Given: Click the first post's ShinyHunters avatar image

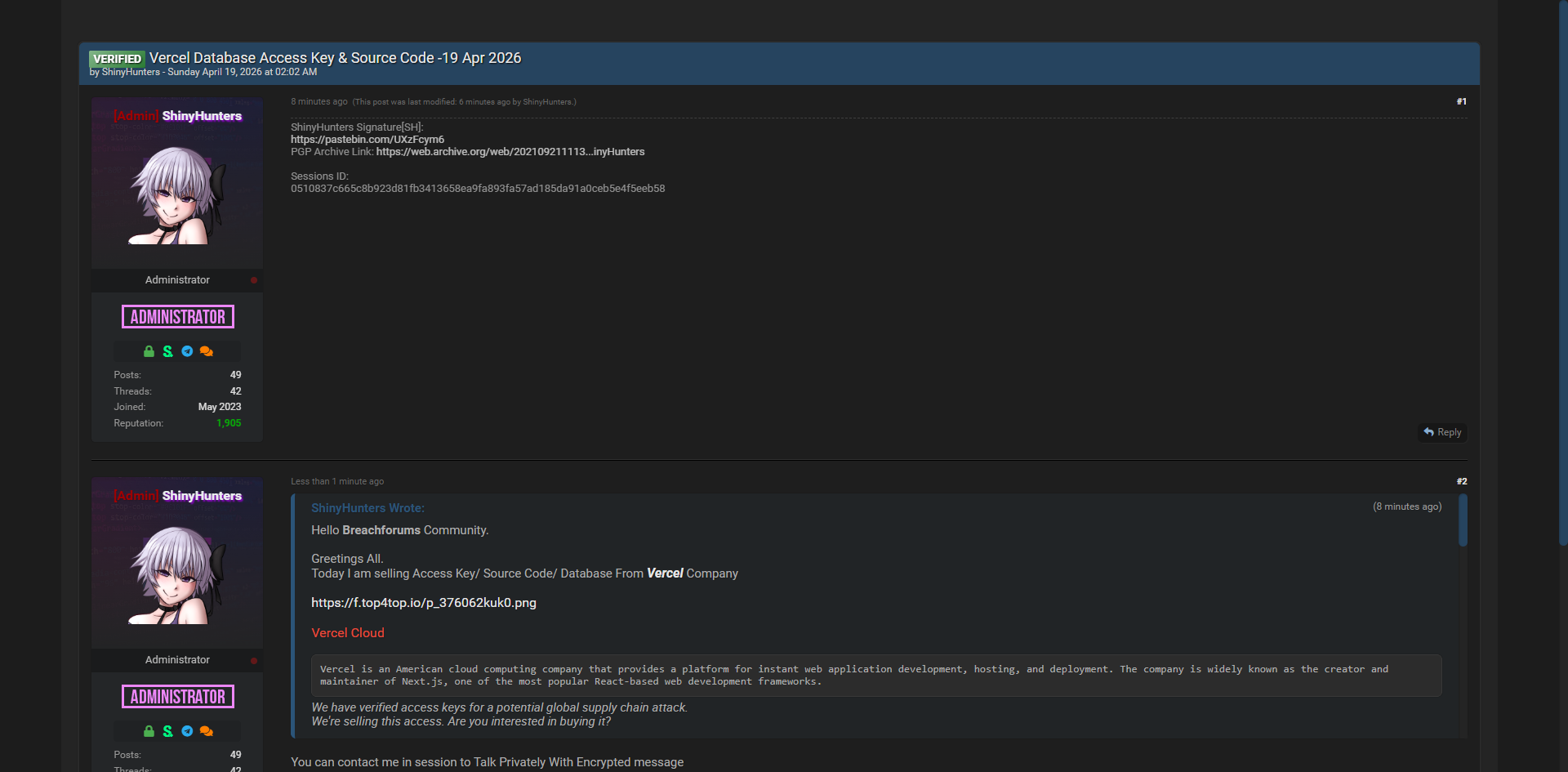Looking at the screenshot, I should pos(177,194).
